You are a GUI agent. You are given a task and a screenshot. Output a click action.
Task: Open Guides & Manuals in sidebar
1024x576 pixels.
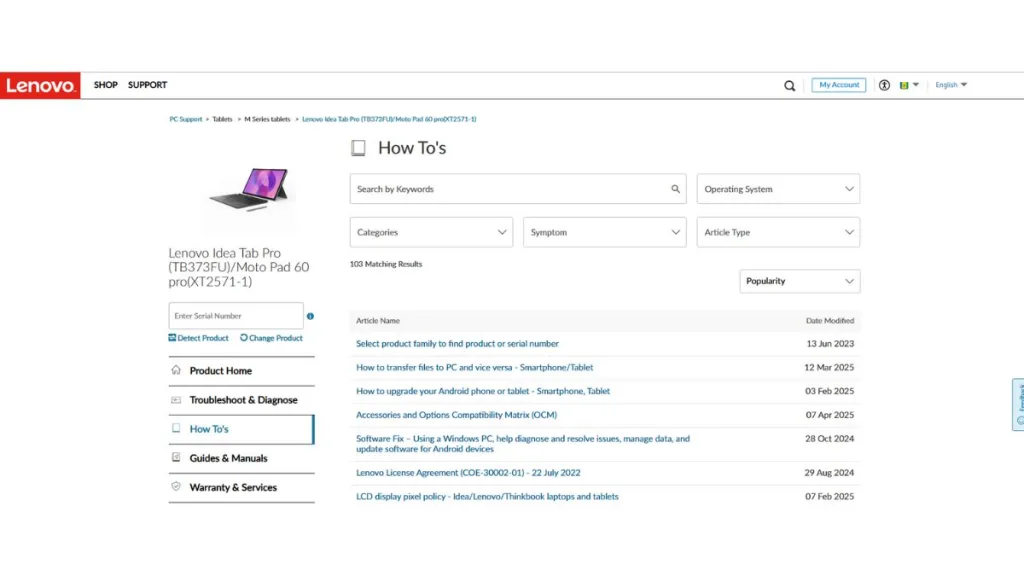pos(228,458)
